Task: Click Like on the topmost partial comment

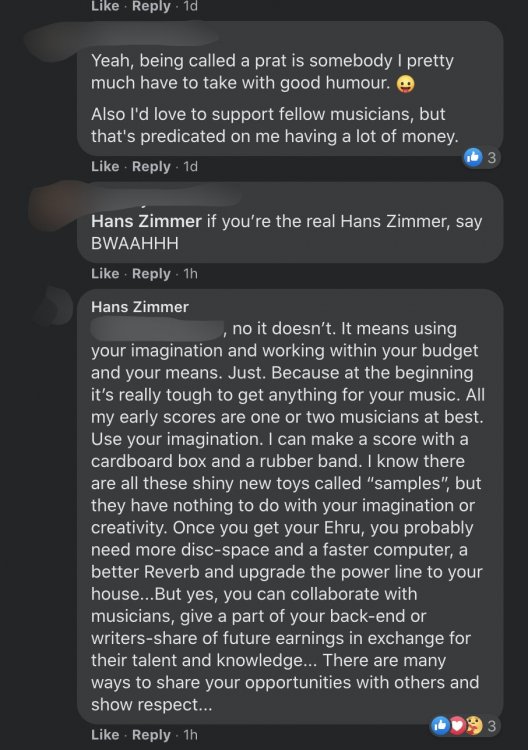Action: (105, 6)
